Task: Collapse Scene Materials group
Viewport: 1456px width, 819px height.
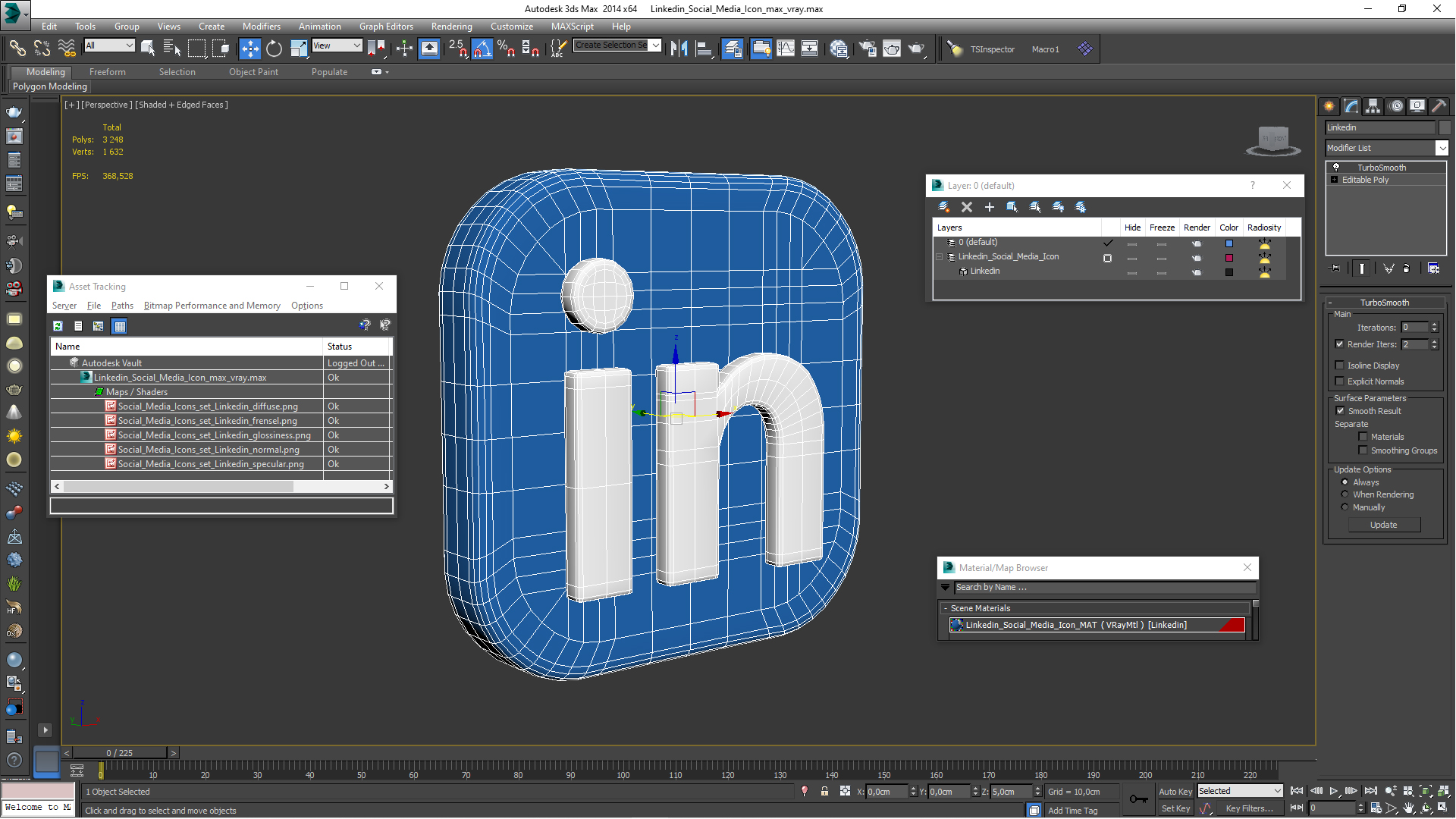Action: pos(946,608)
